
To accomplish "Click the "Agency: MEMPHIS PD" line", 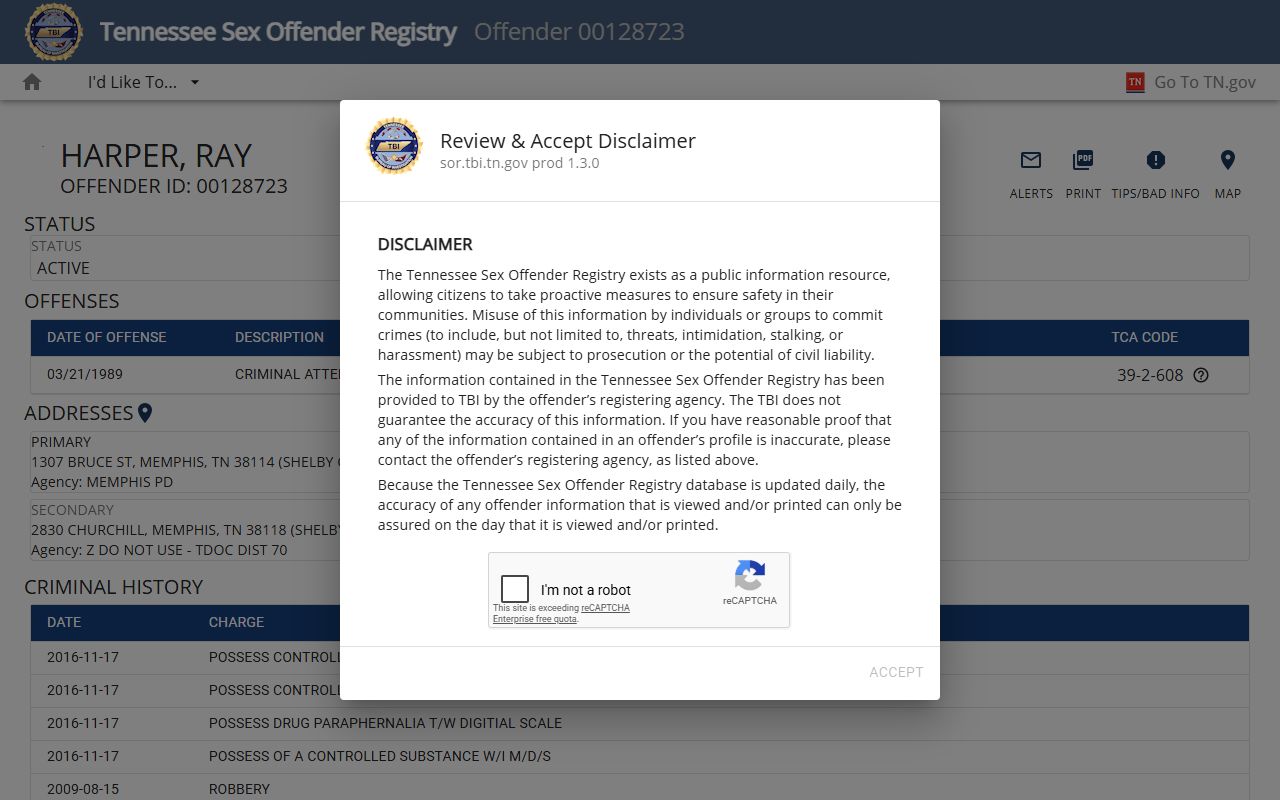I will pyautogui.click(x=102, y=482).
